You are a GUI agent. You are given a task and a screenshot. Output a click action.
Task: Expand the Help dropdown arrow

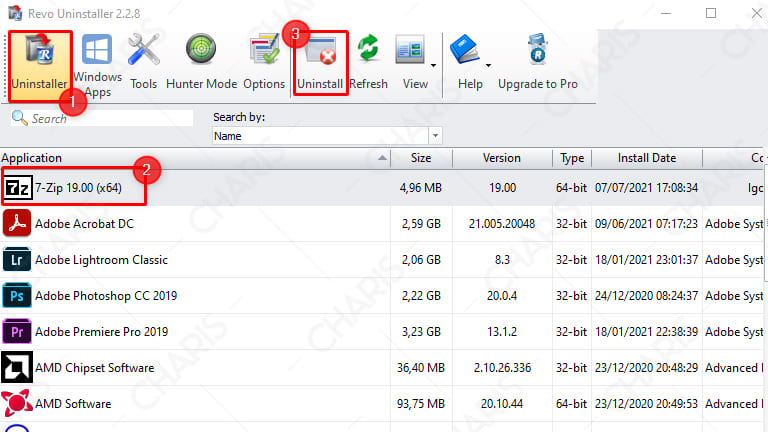pos(488,65)
